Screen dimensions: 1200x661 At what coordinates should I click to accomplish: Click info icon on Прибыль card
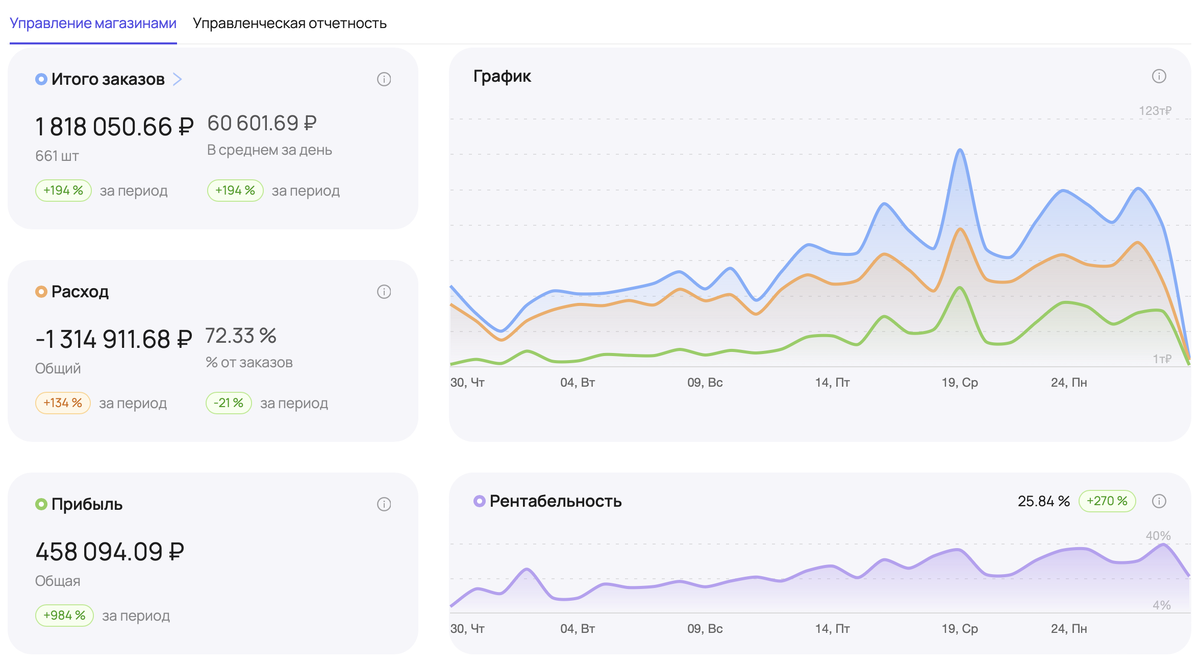[384, 504]
